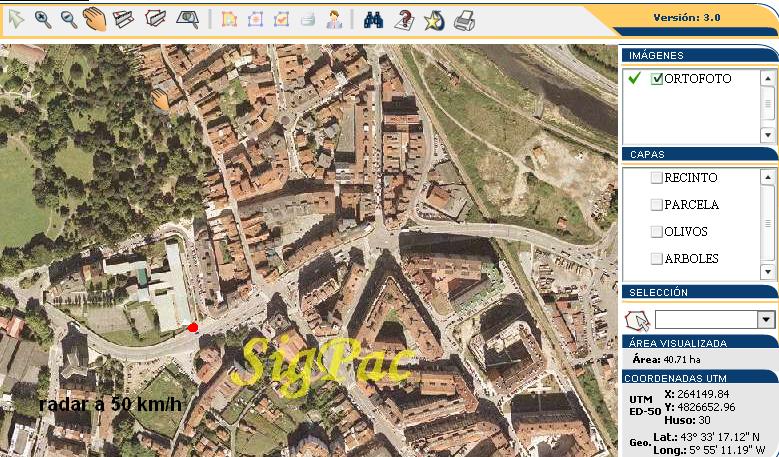Uncheck the ORTOFOTO image checkbox
This screenshot has height=457, width=779.
click(657, 79)
